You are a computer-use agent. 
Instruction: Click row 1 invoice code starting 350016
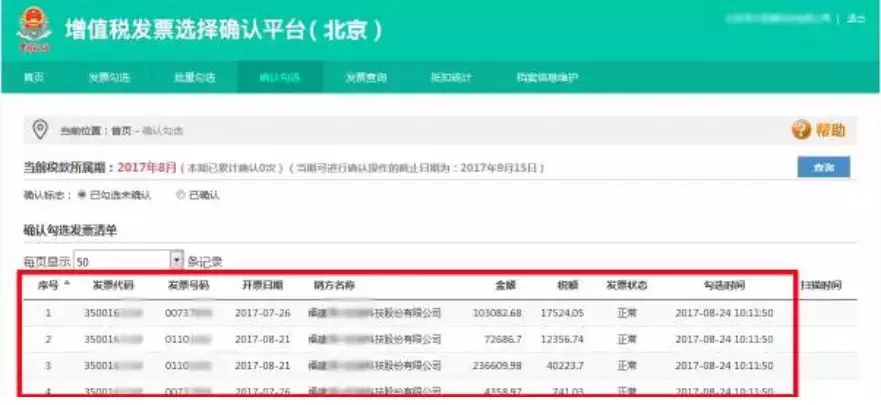(113, 313)
